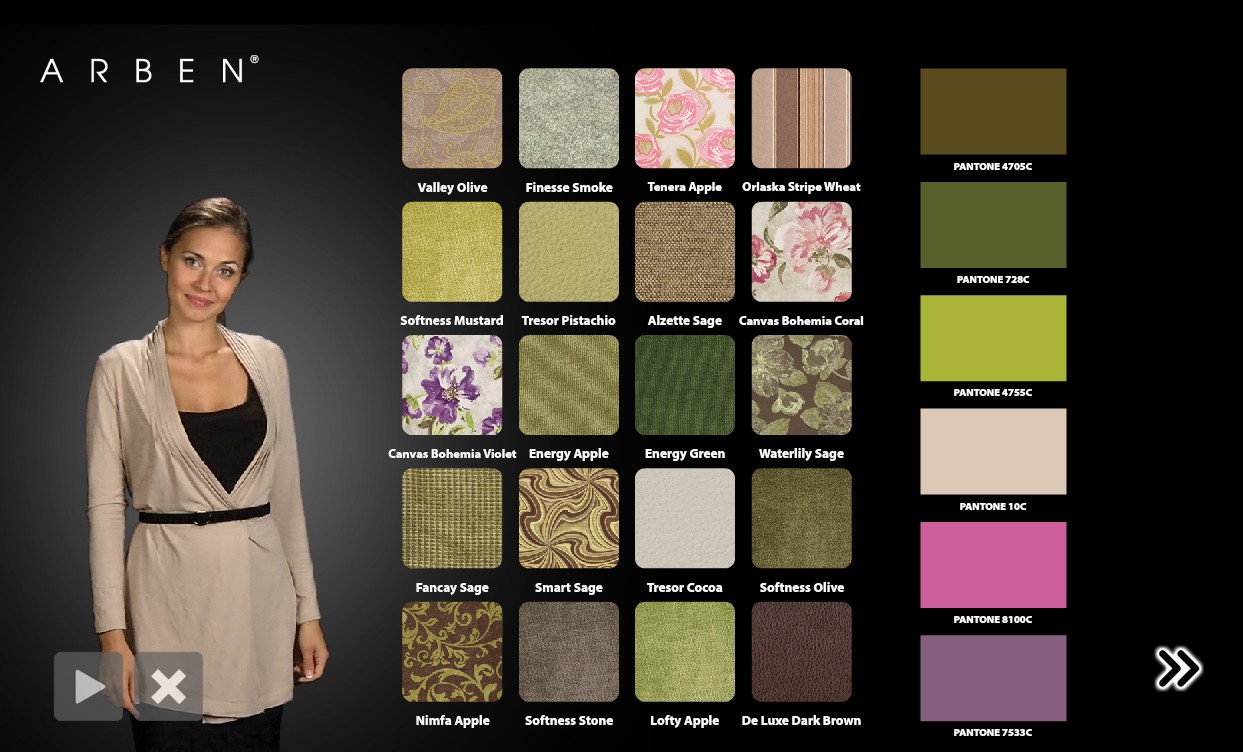Viewport: 1243px width, 752px height.
Task: Pick the Fancay Sage fabric swatch
Action: [x=452, y=518]
